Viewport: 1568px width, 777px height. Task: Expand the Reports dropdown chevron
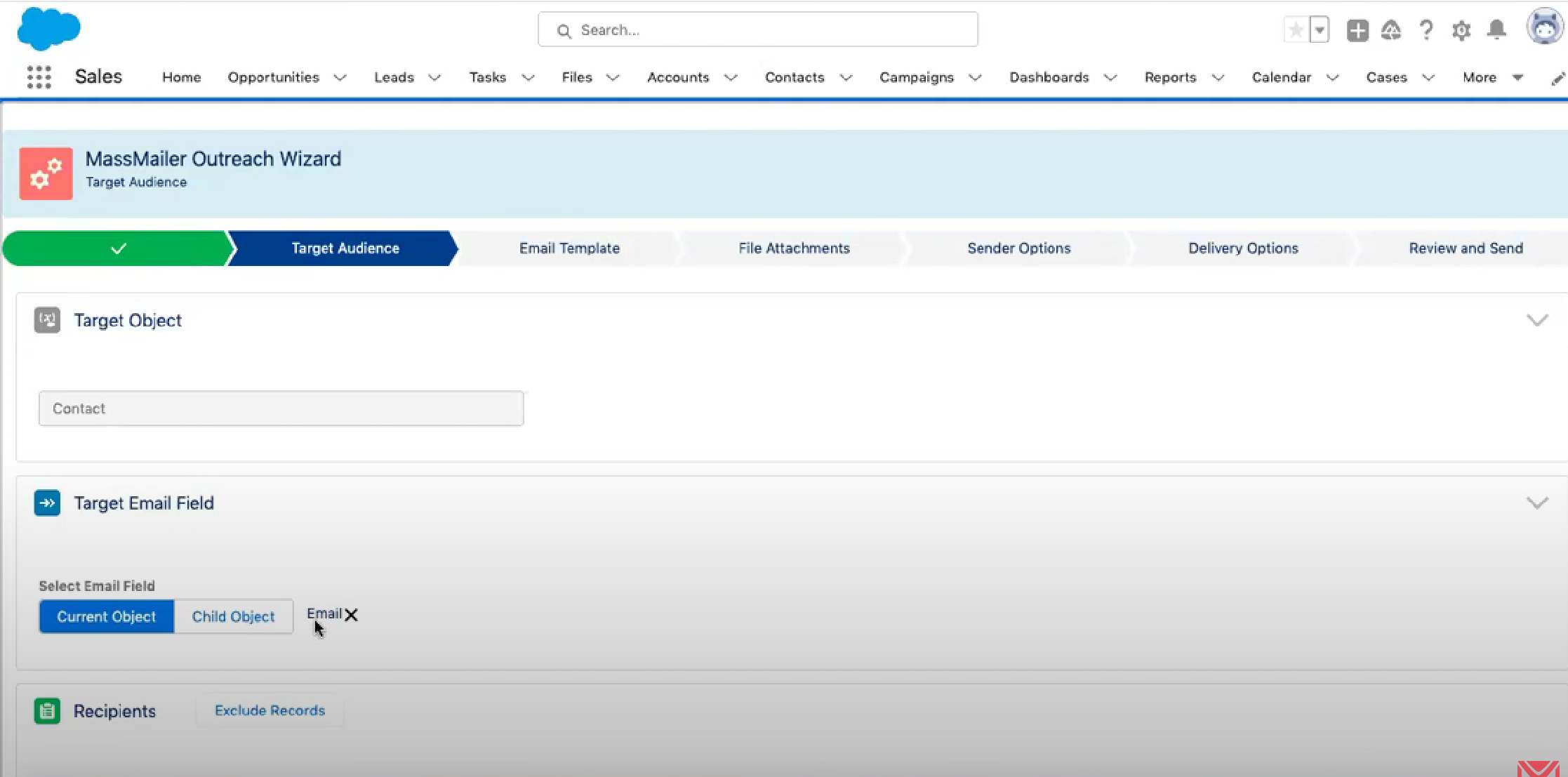1218,78
